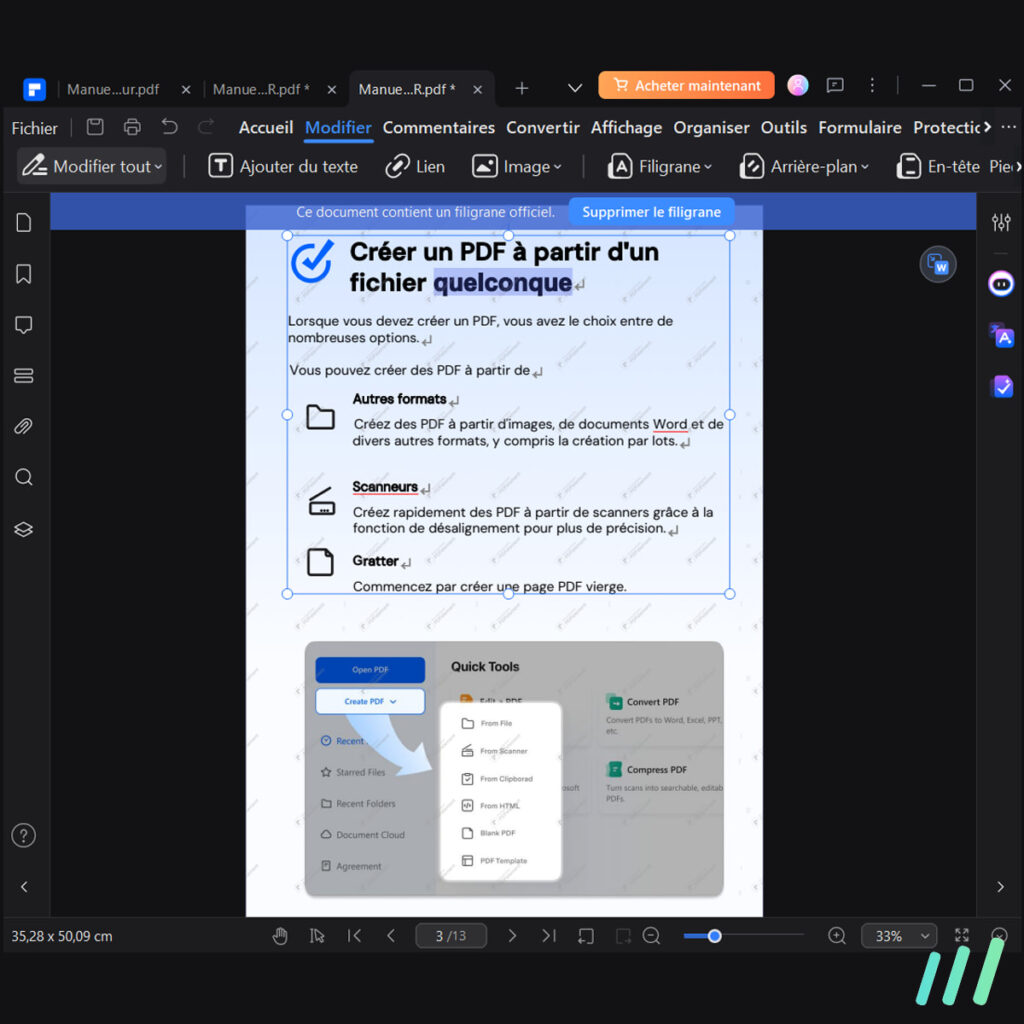The height and width of the screenshot is (1024, 1024).
Task: Switch to the Commentaires tab
Action: pos(438,127)
